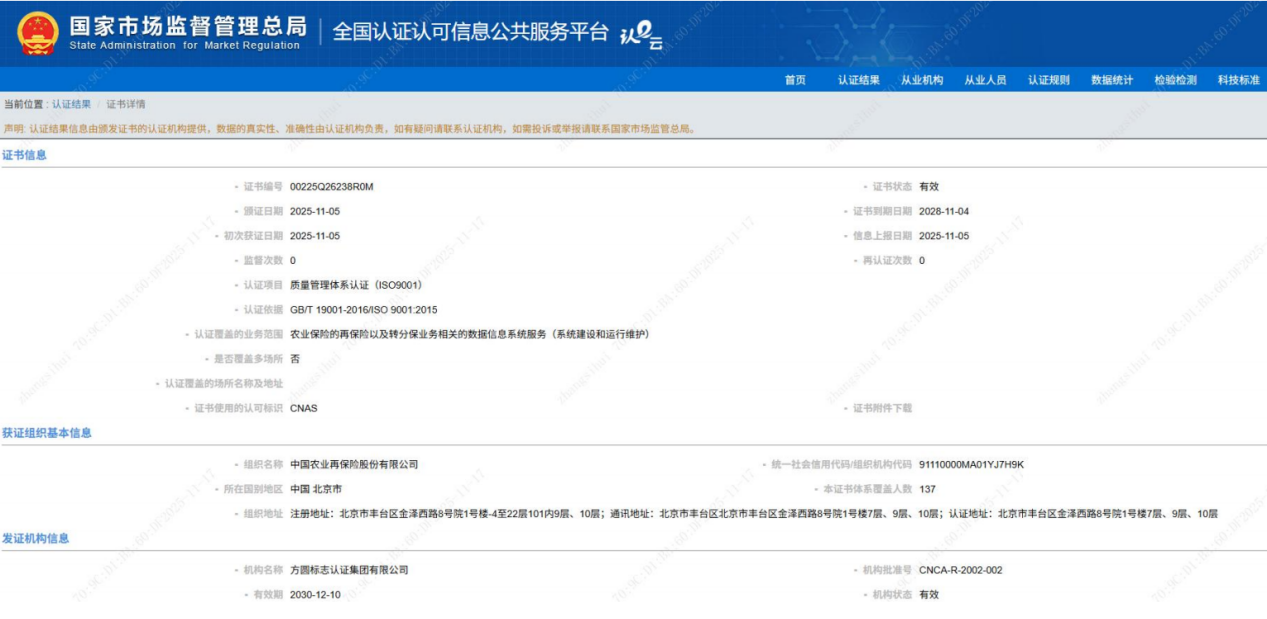Open 科技标准 in the navigation bar
The height and width of the screenshot is (619, 1267).
(x=1238, y=80)
